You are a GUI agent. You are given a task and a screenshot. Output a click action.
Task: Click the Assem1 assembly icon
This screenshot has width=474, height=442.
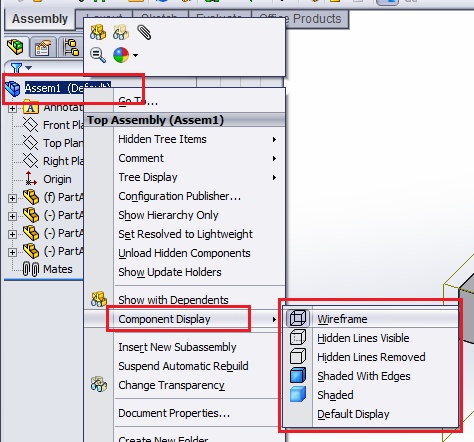(13, 89)
